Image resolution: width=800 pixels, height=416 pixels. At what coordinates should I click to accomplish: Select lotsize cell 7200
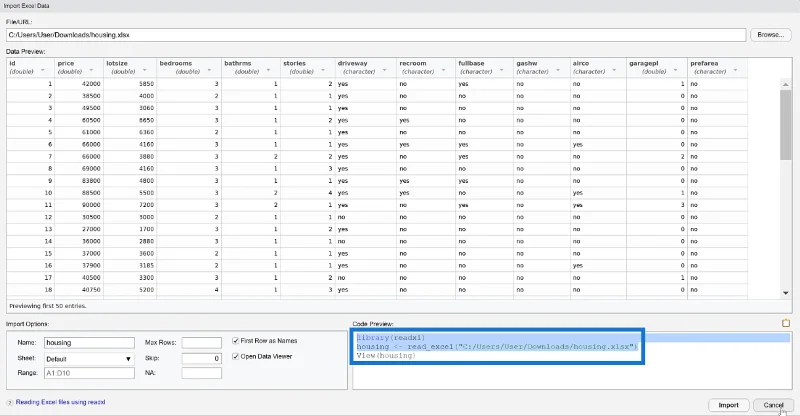coord(130,205)
